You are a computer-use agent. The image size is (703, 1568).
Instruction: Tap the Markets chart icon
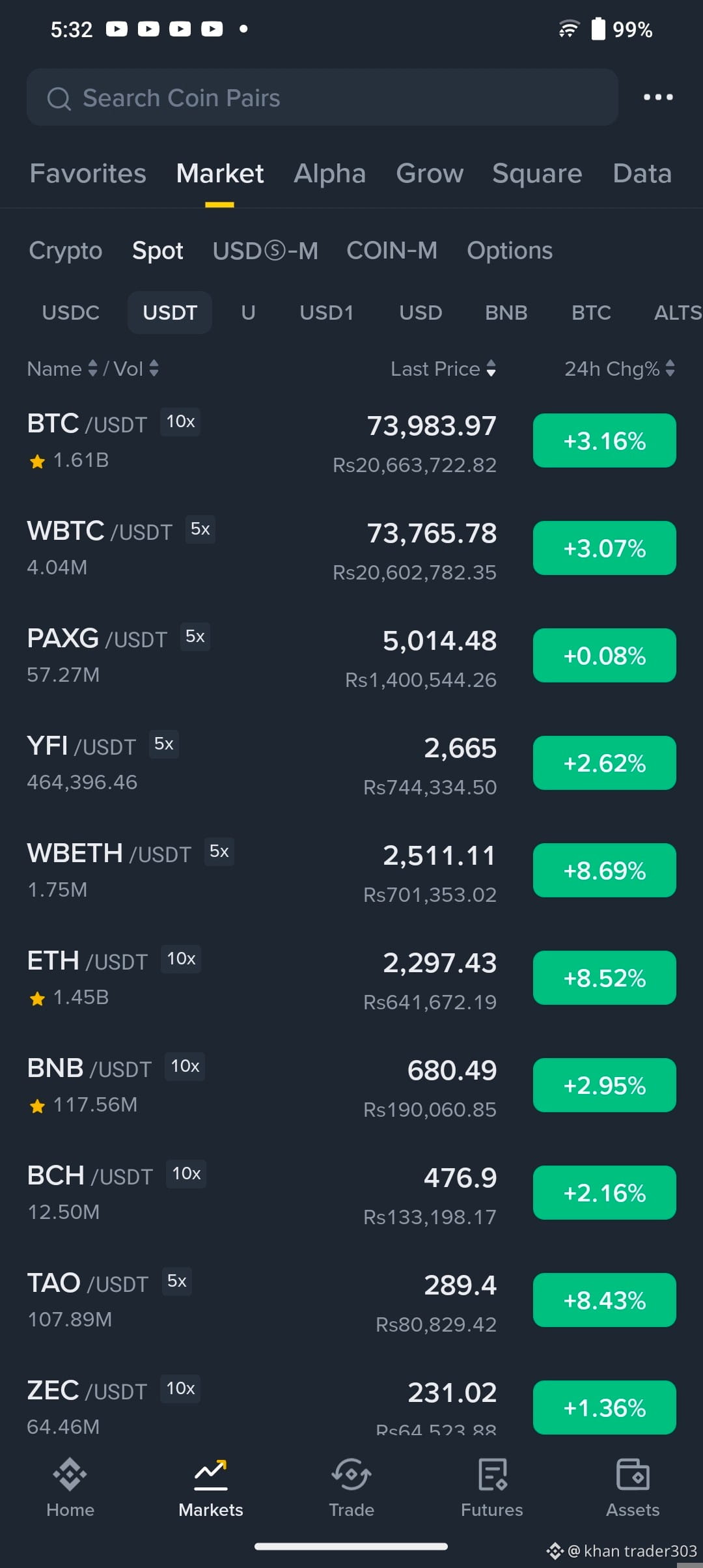tap(211, 1474)
